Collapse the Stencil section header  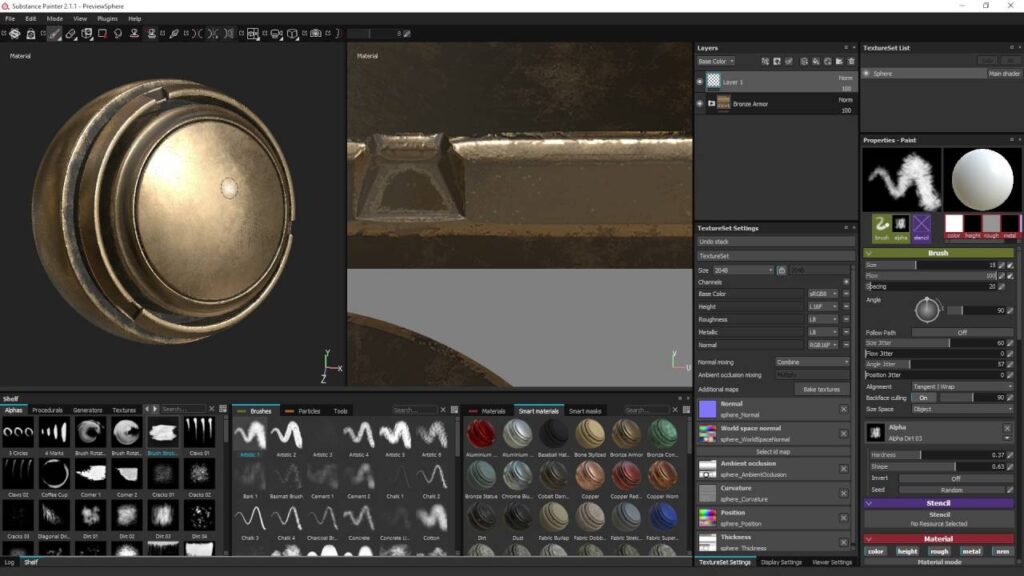(938, 504)
